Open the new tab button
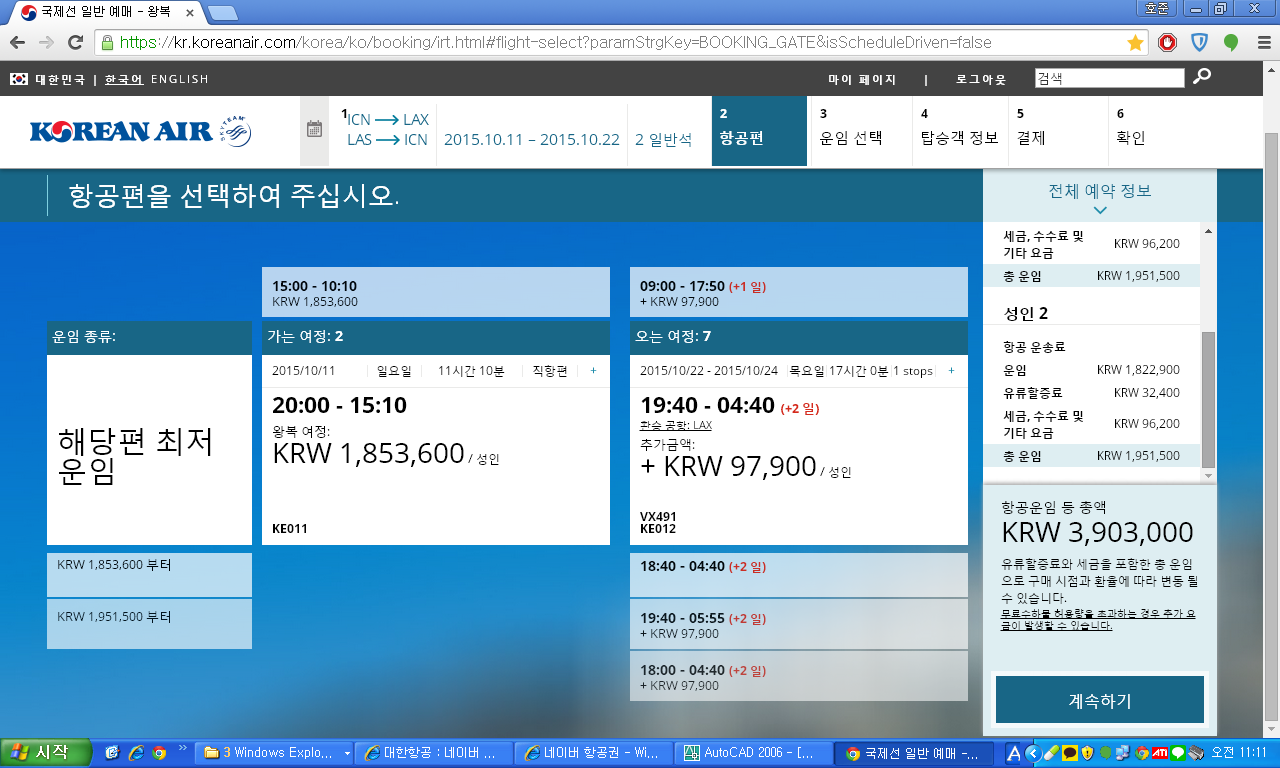 click(222, 12)
